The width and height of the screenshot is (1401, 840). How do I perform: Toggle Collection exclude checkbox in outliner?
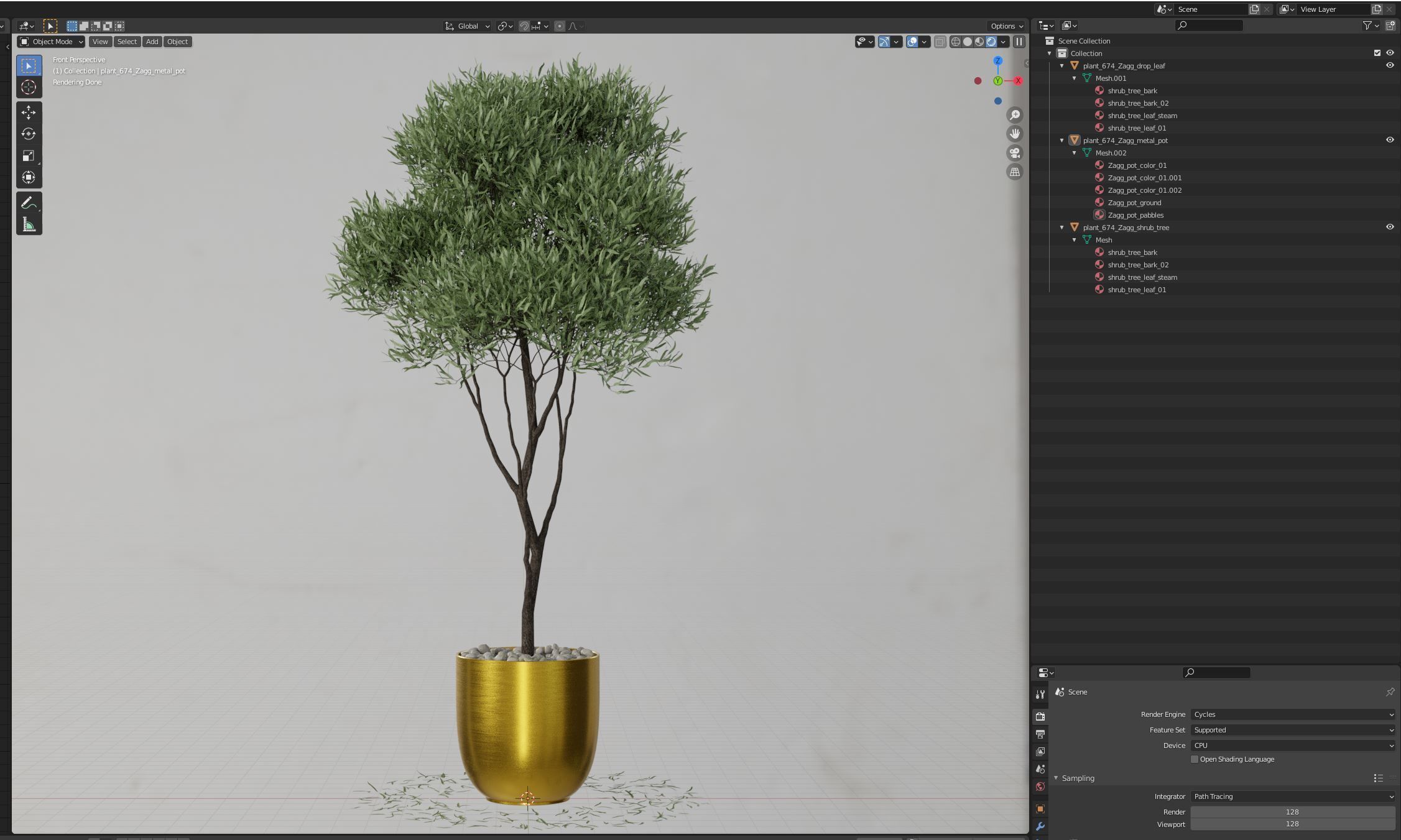click(1377, 53)
